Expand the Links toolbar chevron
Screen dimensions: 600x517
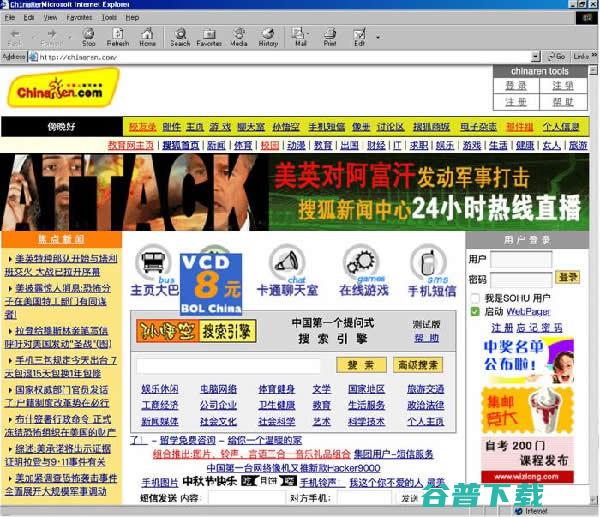click(593, 56)
